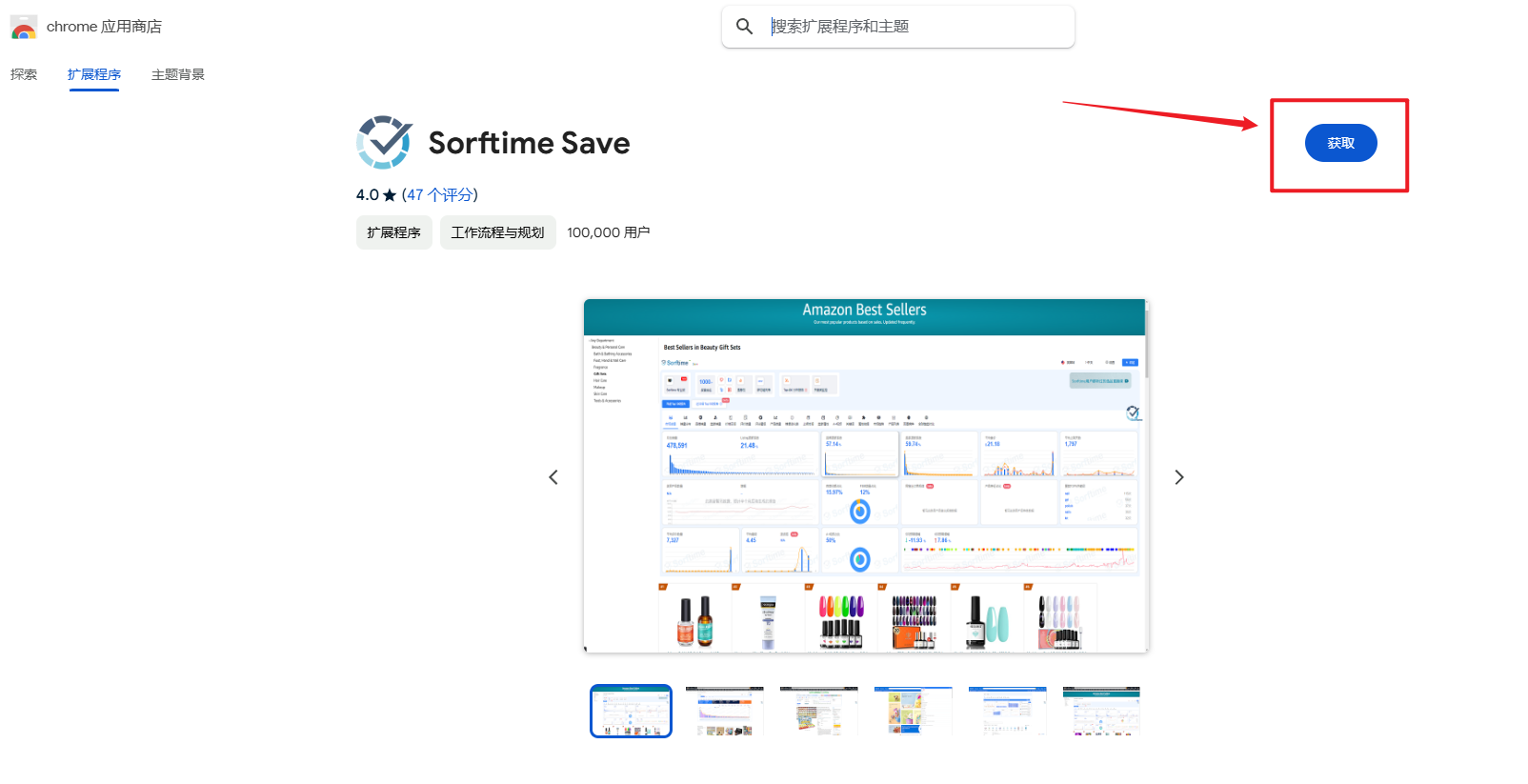
Task: Click the 100,000 用户 user count text
Action: pos(609,232)
